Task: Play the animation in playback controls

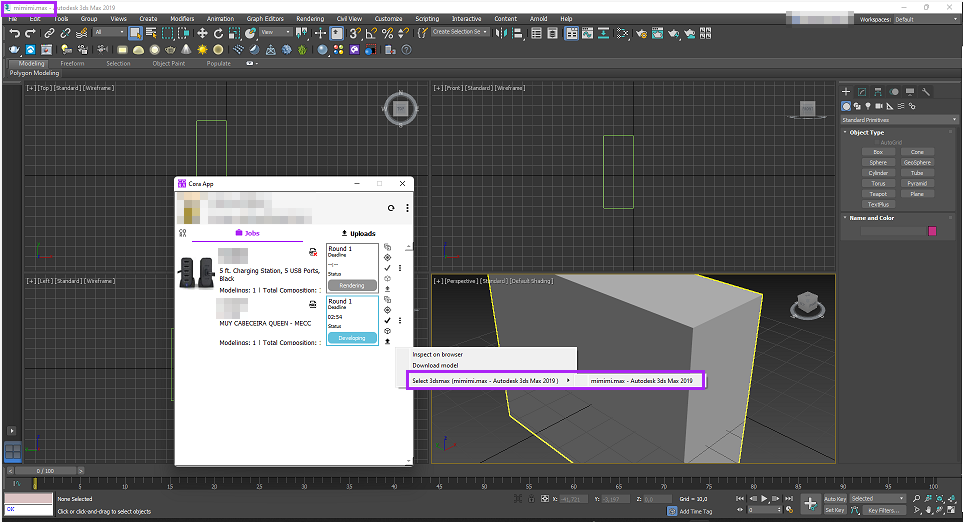Action: tap(764, 498)
